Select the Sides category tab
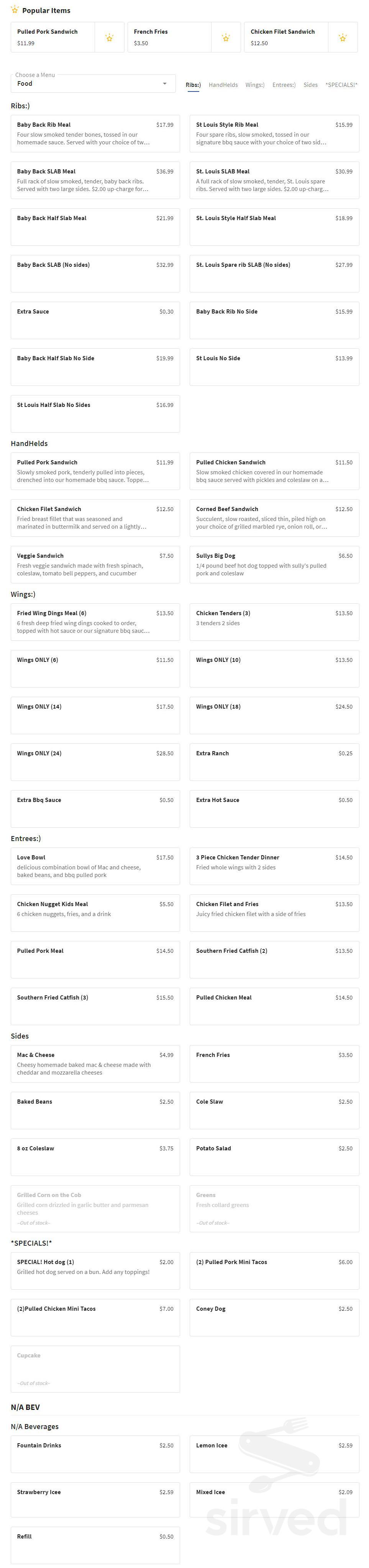 pyautogui.click(x=310, y=85)
